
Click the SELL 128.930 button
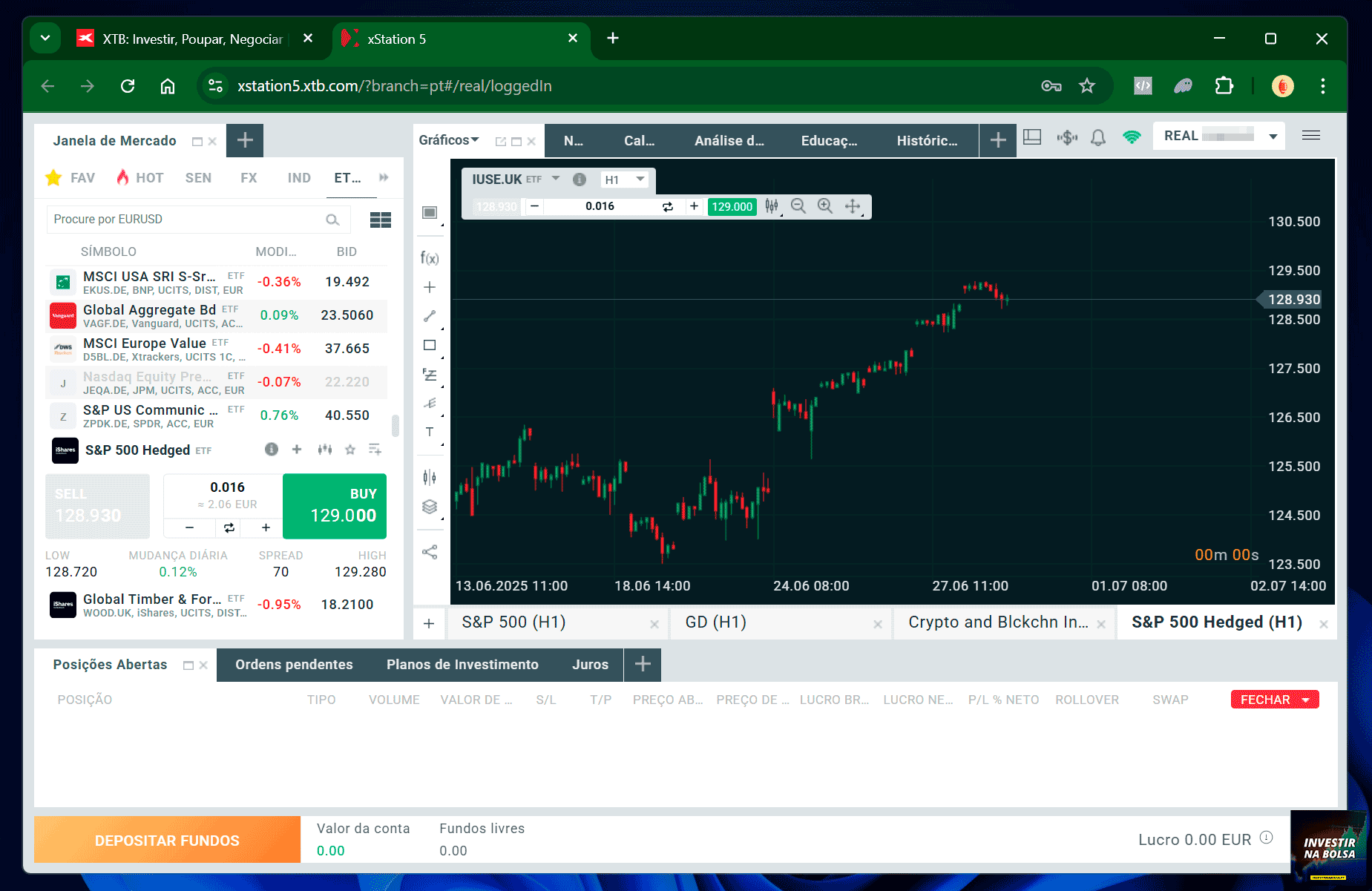click(97, 506)
